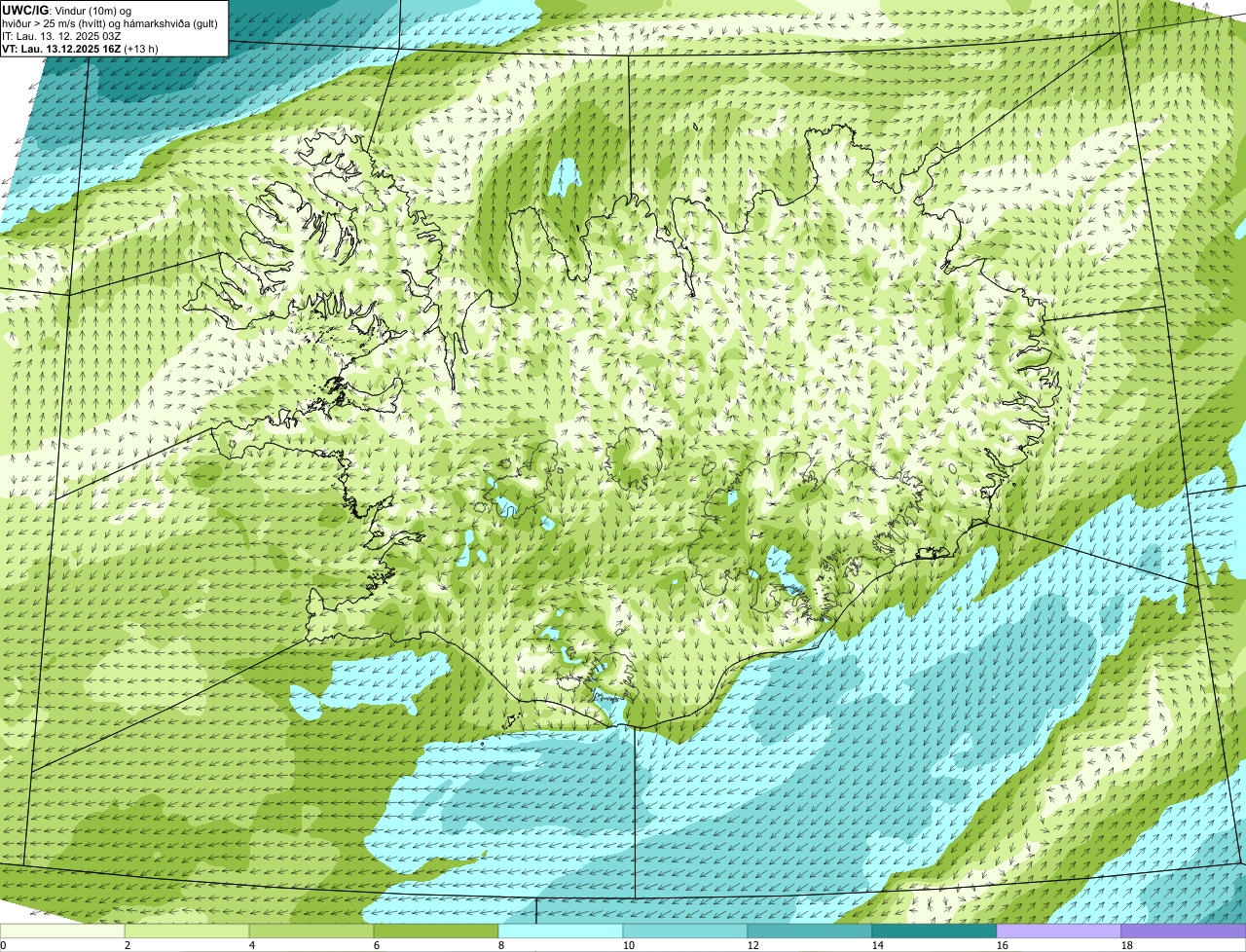Image resolution: width=1246 pixels, height=952 pixels.
Task: Click the legend scale label '0'
Action: tap(3, 945)
